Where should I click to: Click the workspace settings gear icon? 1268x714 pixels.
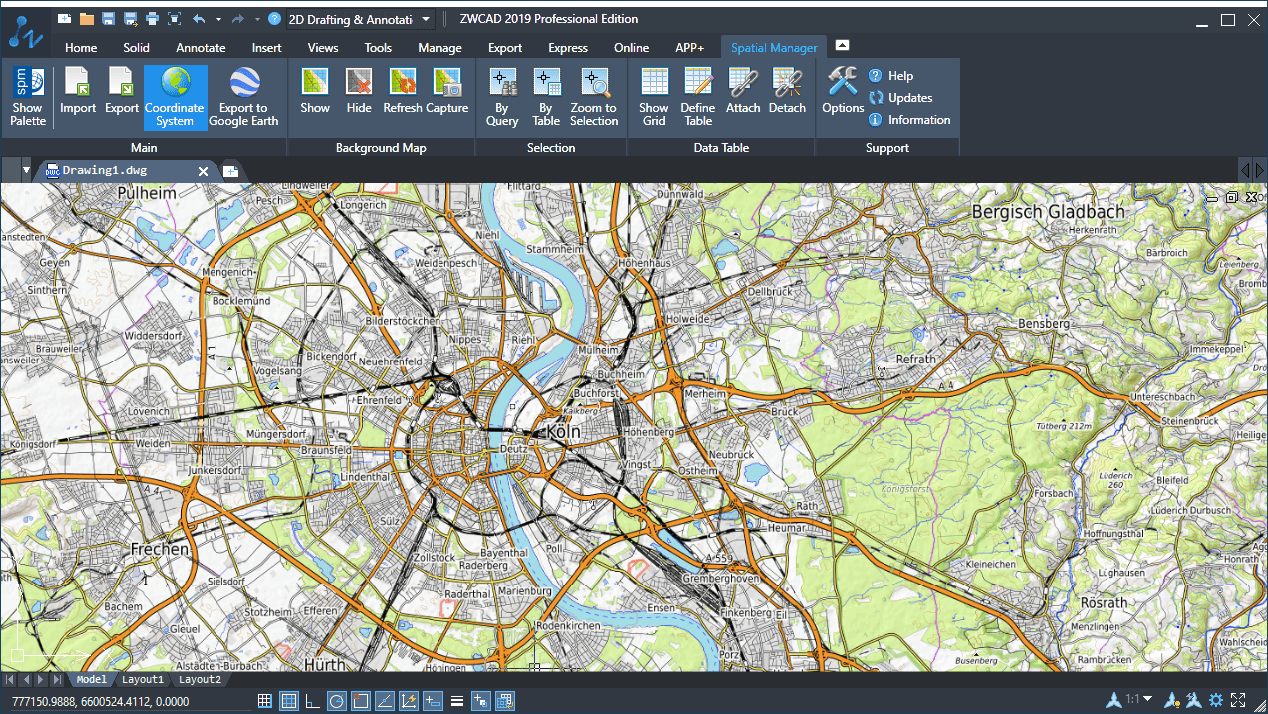[1216, 700]
